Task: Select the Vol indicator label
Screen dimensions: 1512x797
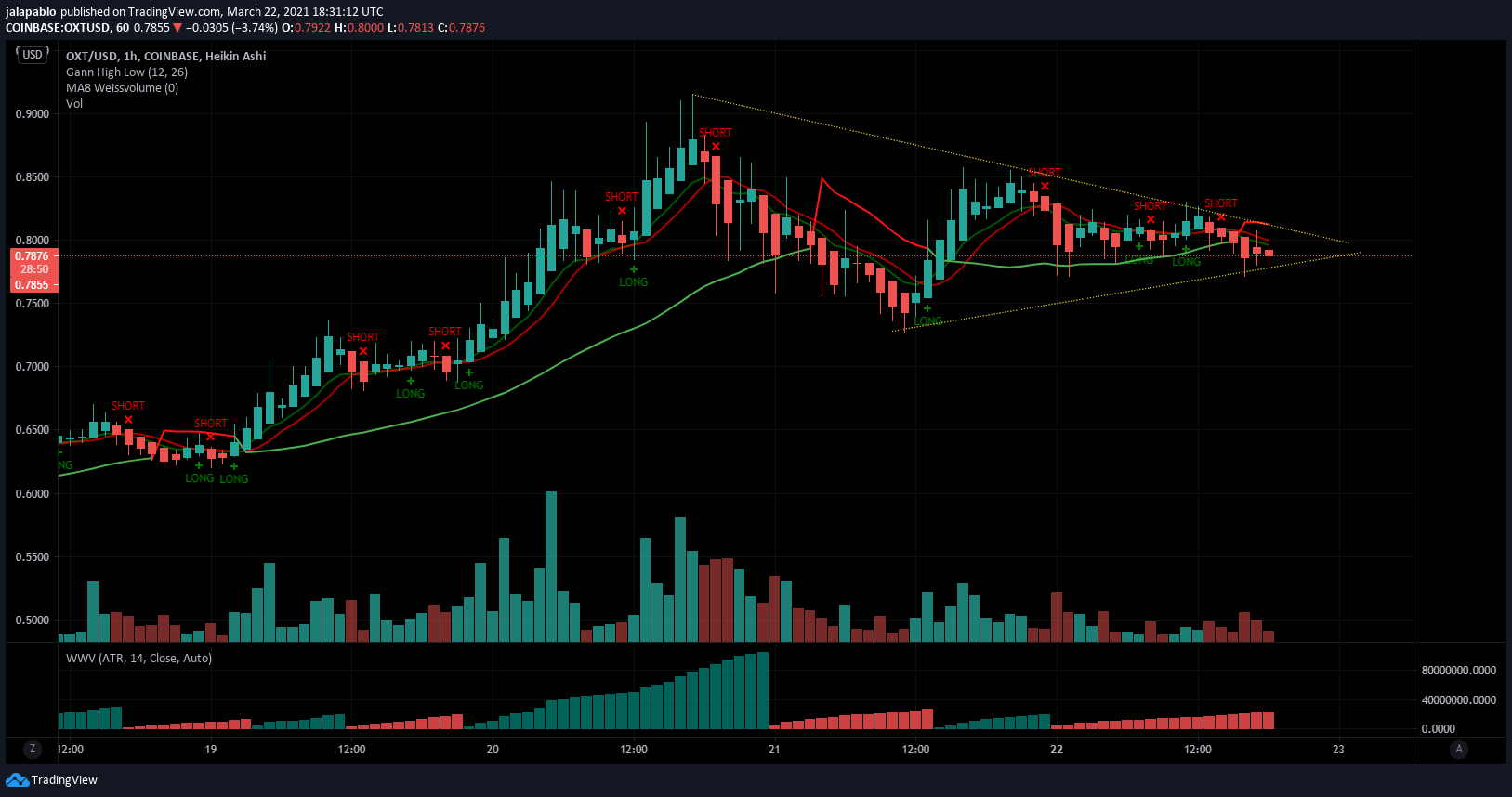Action: coord(74,103)
